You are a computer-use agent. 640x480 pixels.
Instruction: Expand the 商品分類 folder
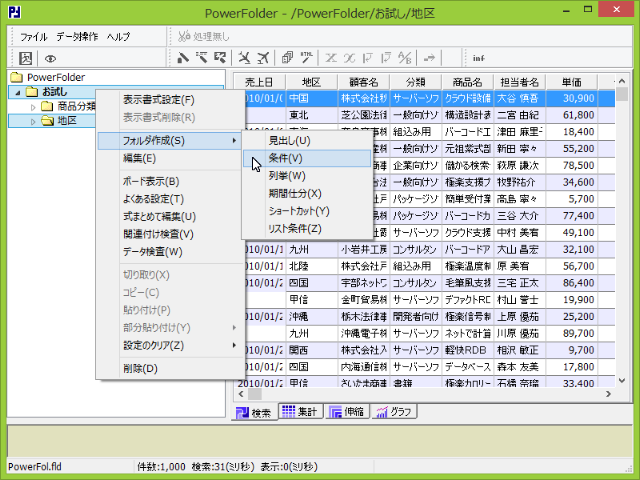point(33,107)
